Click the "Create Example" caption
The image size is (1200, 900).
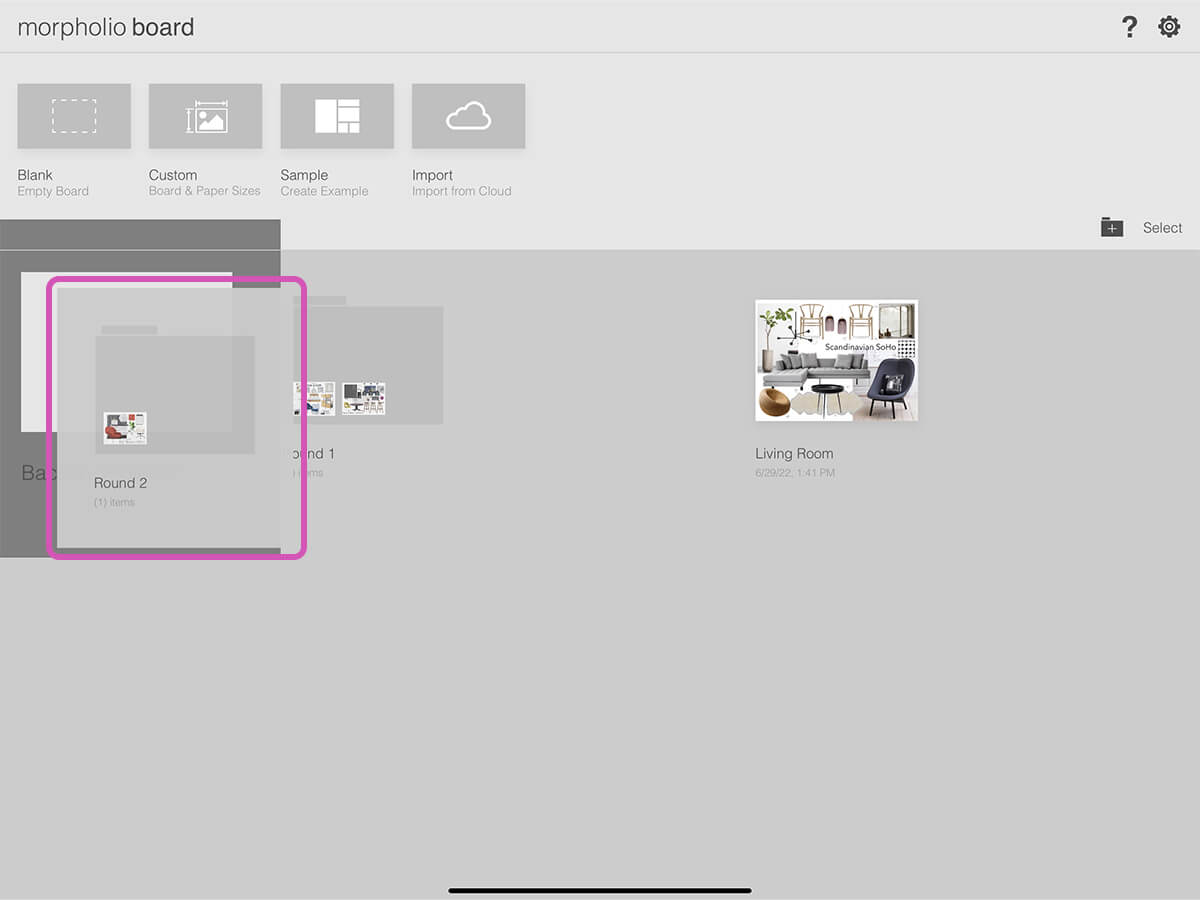click(x=324, y=191)
